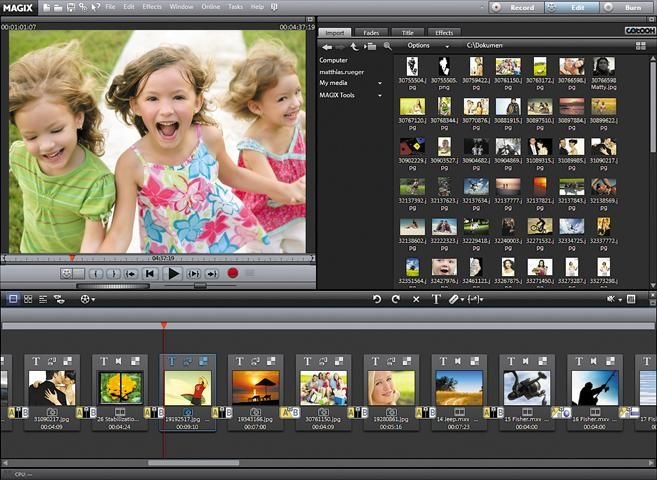Click the back arrow in the media browser

pos(327,46)
